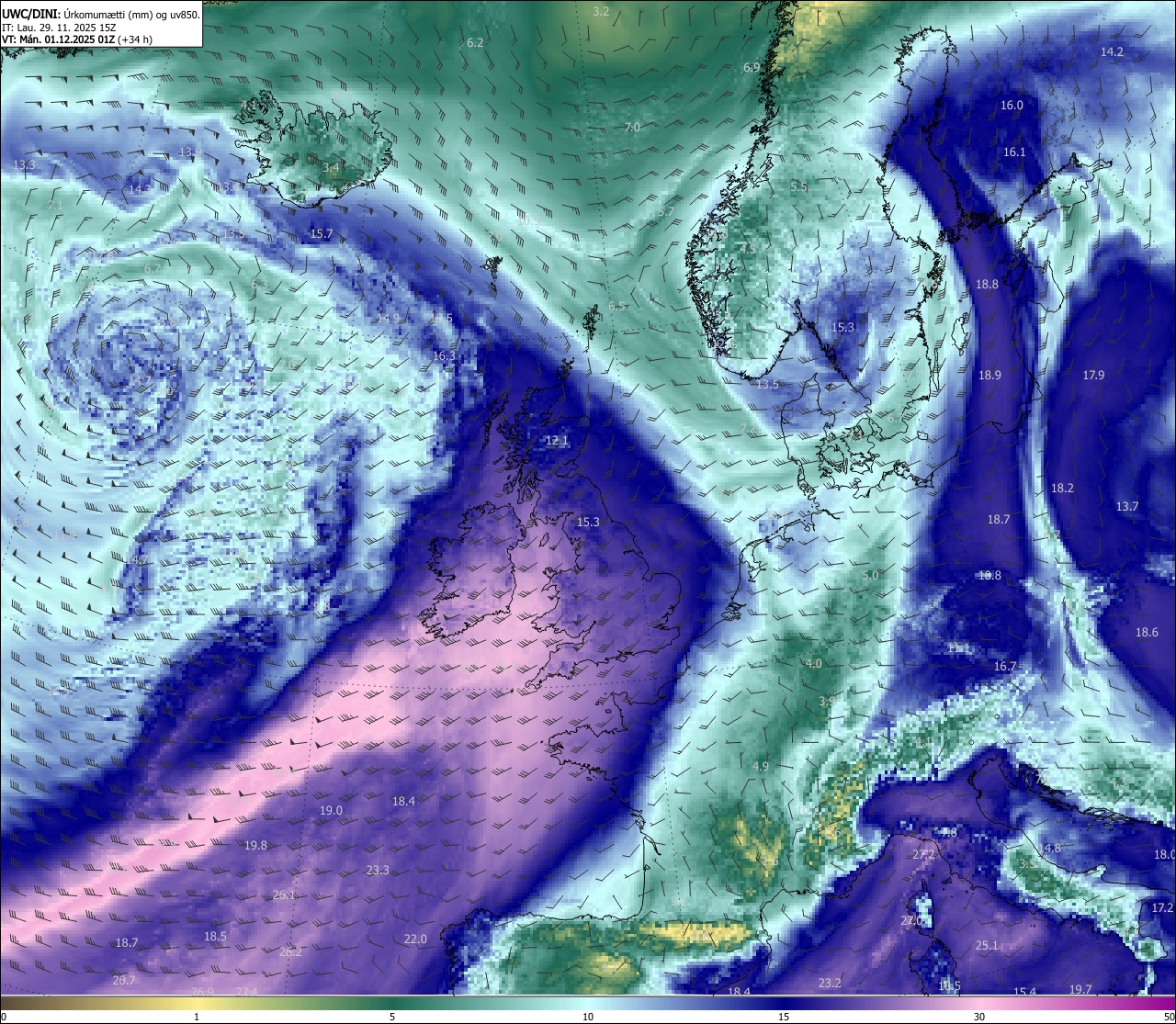The height and width of the screenshot is (1024, 1176).
Task: Click the UWC/DINI map title text
Action: point(100,15)
